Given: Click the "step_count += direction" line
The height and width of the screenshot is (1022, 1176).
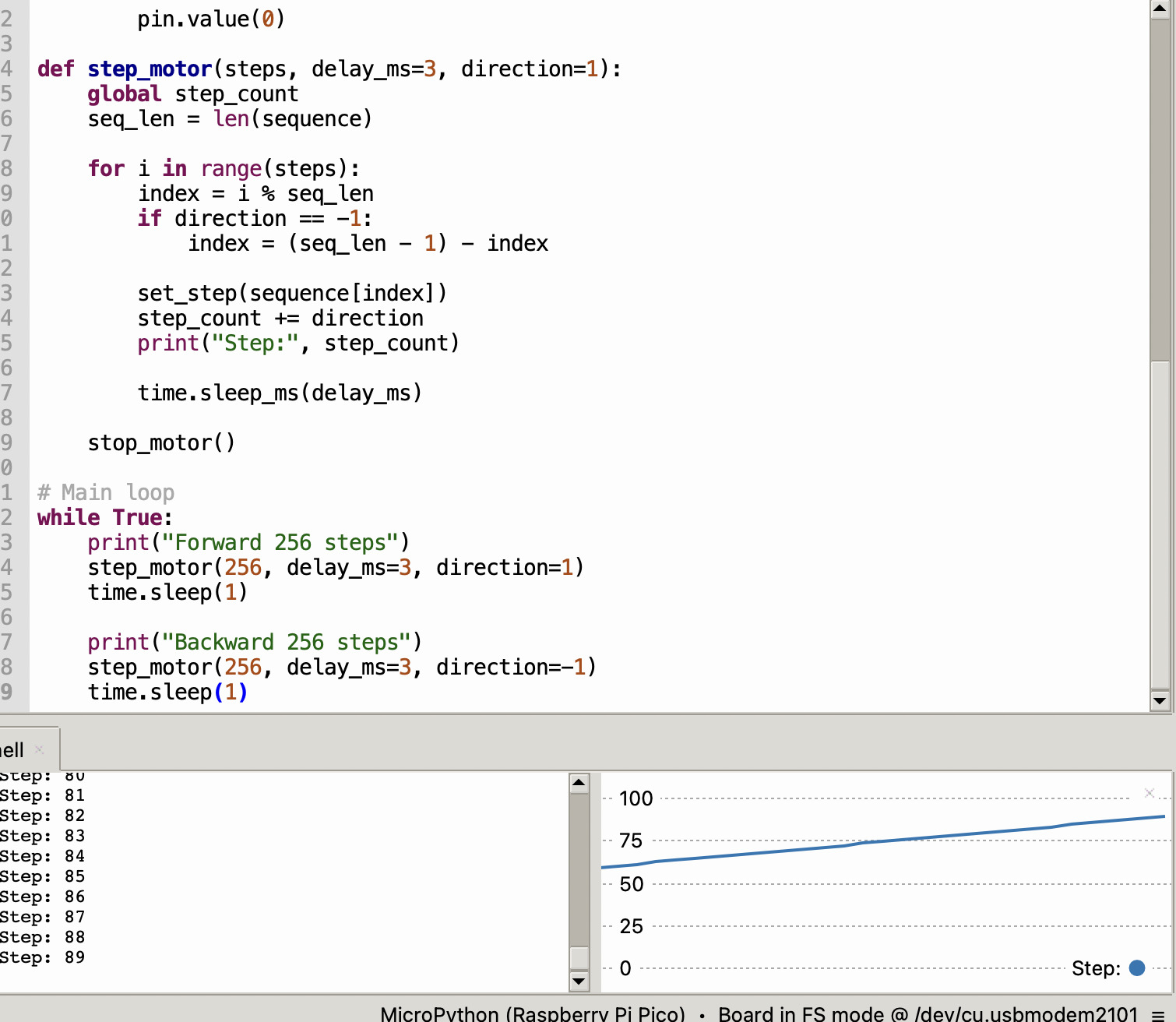Looking at the screenshot, I should tap(280, 318).
